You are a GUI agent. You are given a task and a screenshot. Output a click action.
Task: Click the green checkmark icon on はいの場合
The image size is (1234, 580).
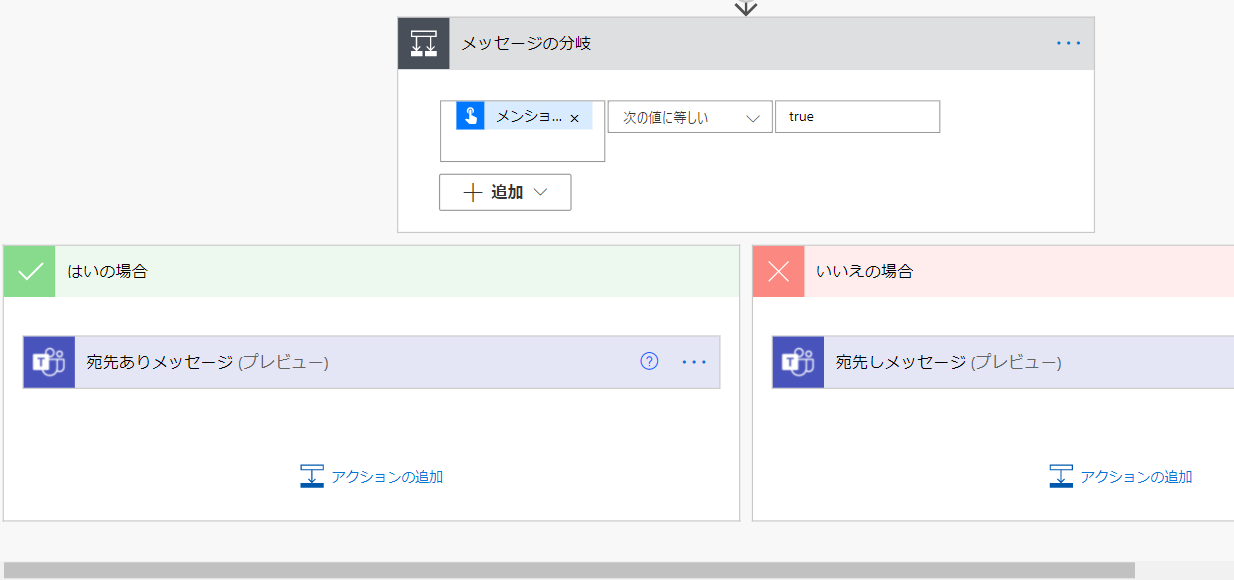(x=29, y=271)
